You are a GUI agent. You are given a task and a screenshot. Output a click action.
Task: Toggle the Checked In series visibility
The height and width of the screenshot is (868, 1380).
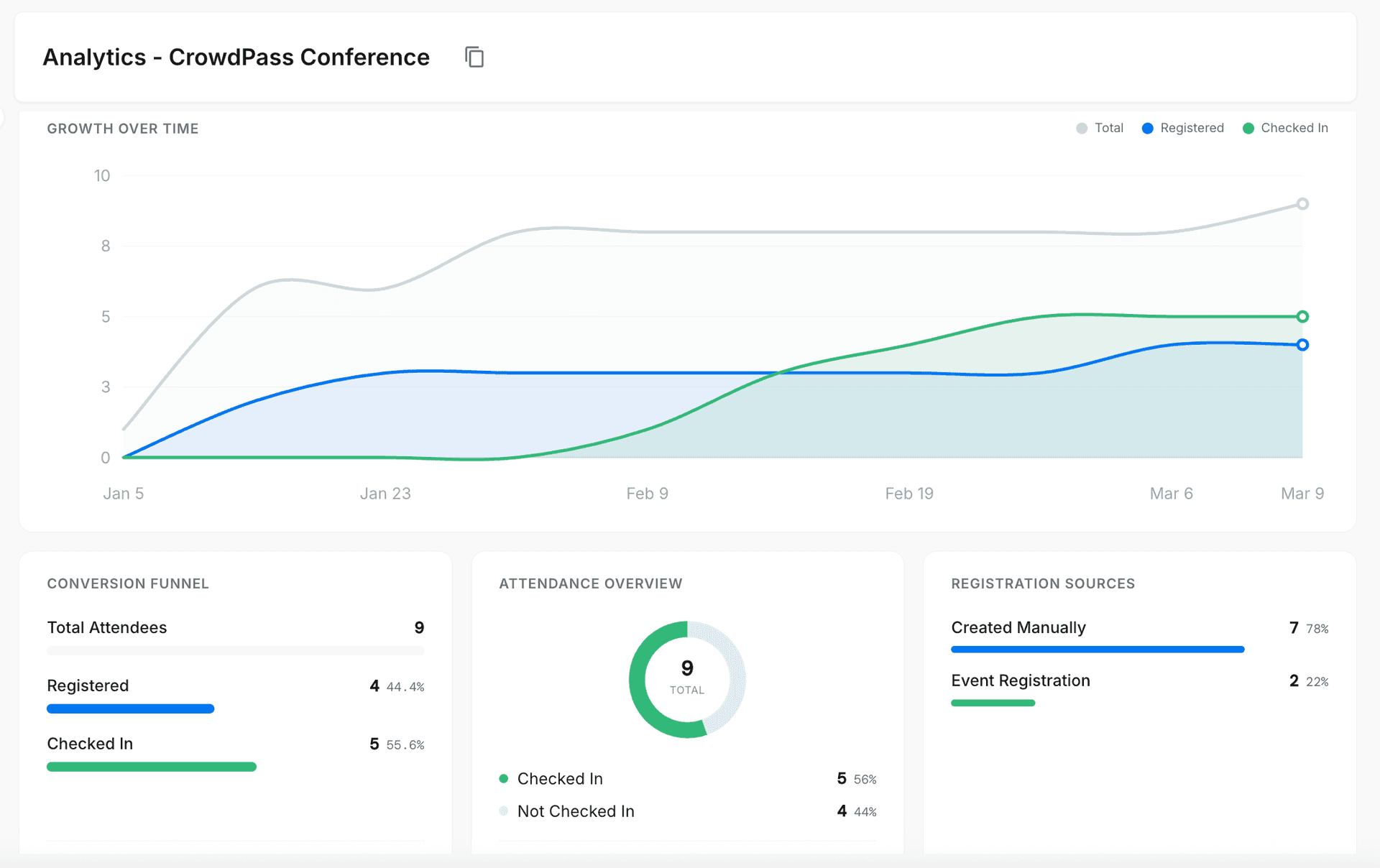point(1286,128)
